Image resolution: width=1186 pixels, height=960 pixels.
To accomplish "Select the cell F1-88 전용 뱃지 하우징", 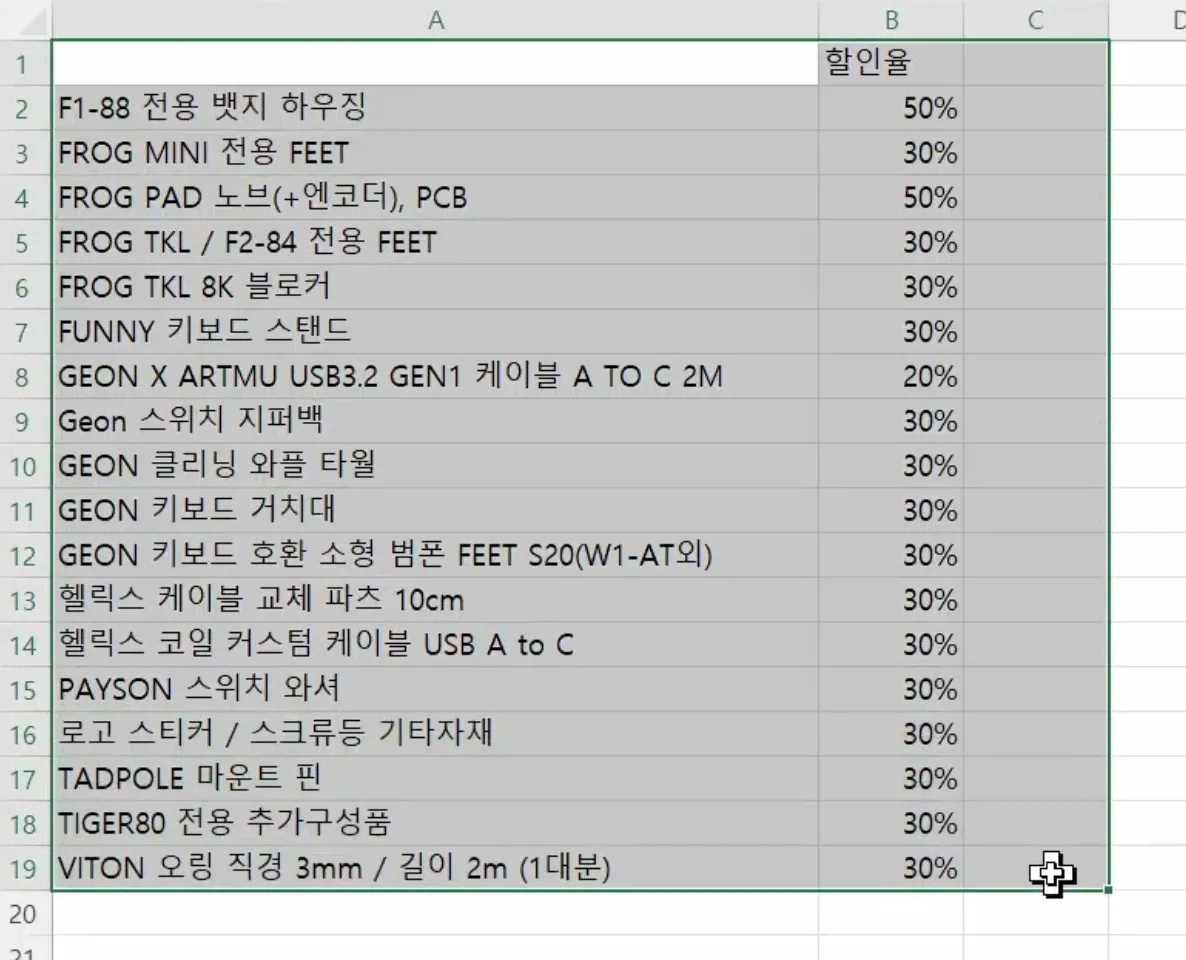I will (x=435, y=108).
